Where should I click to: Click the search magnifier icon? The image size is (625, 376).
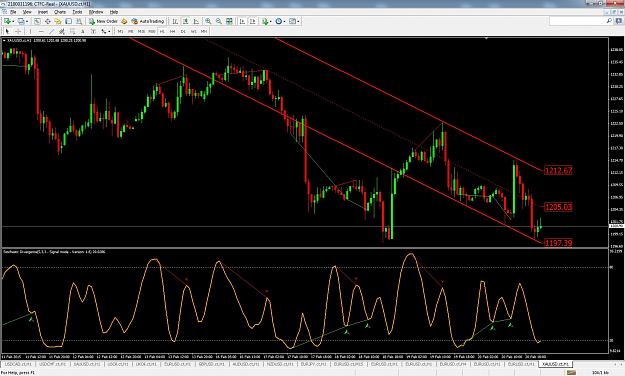point(609,21)
